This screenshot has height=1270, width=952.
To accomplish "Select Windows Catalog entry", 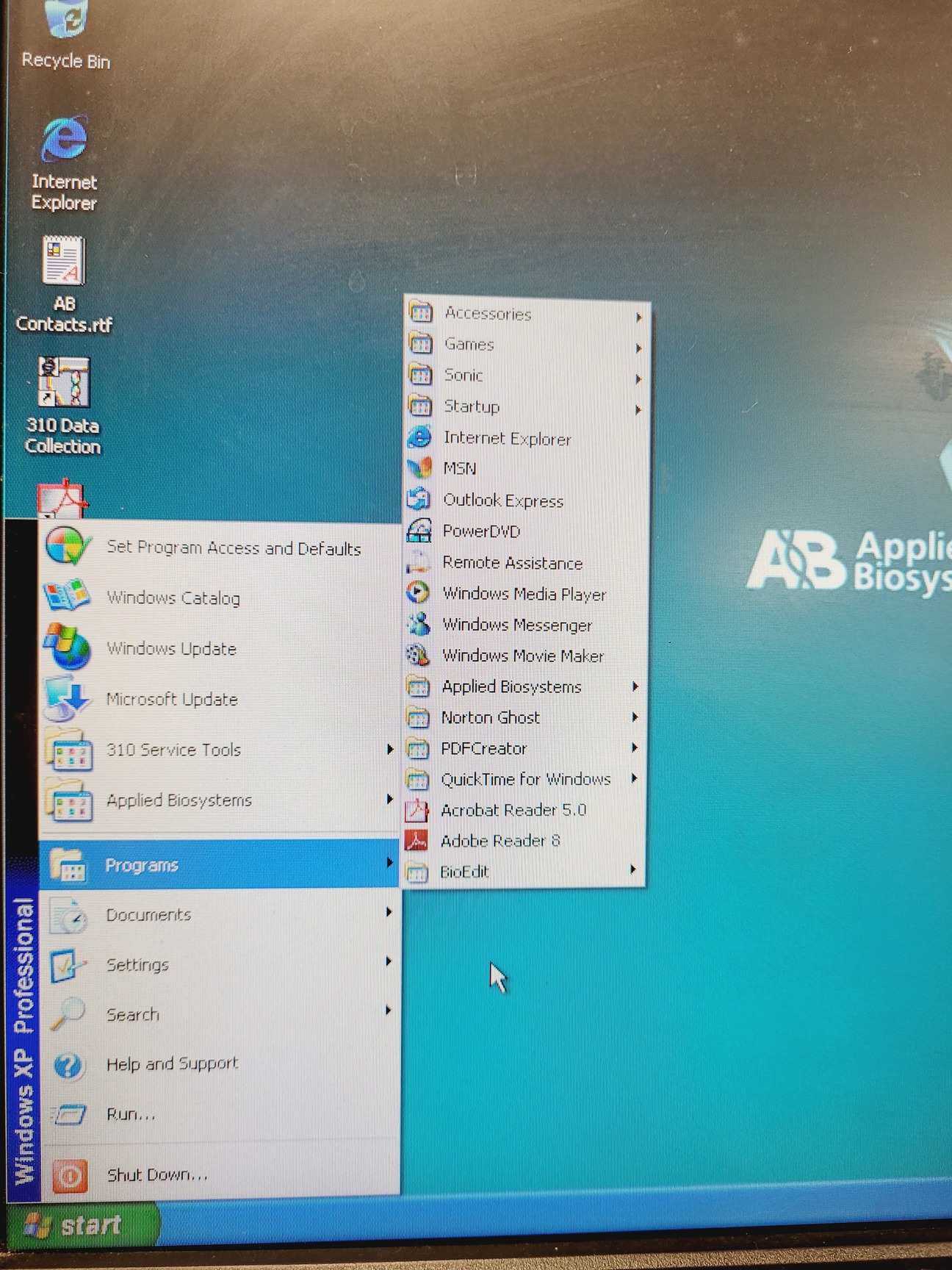I will tap(220, 597).
